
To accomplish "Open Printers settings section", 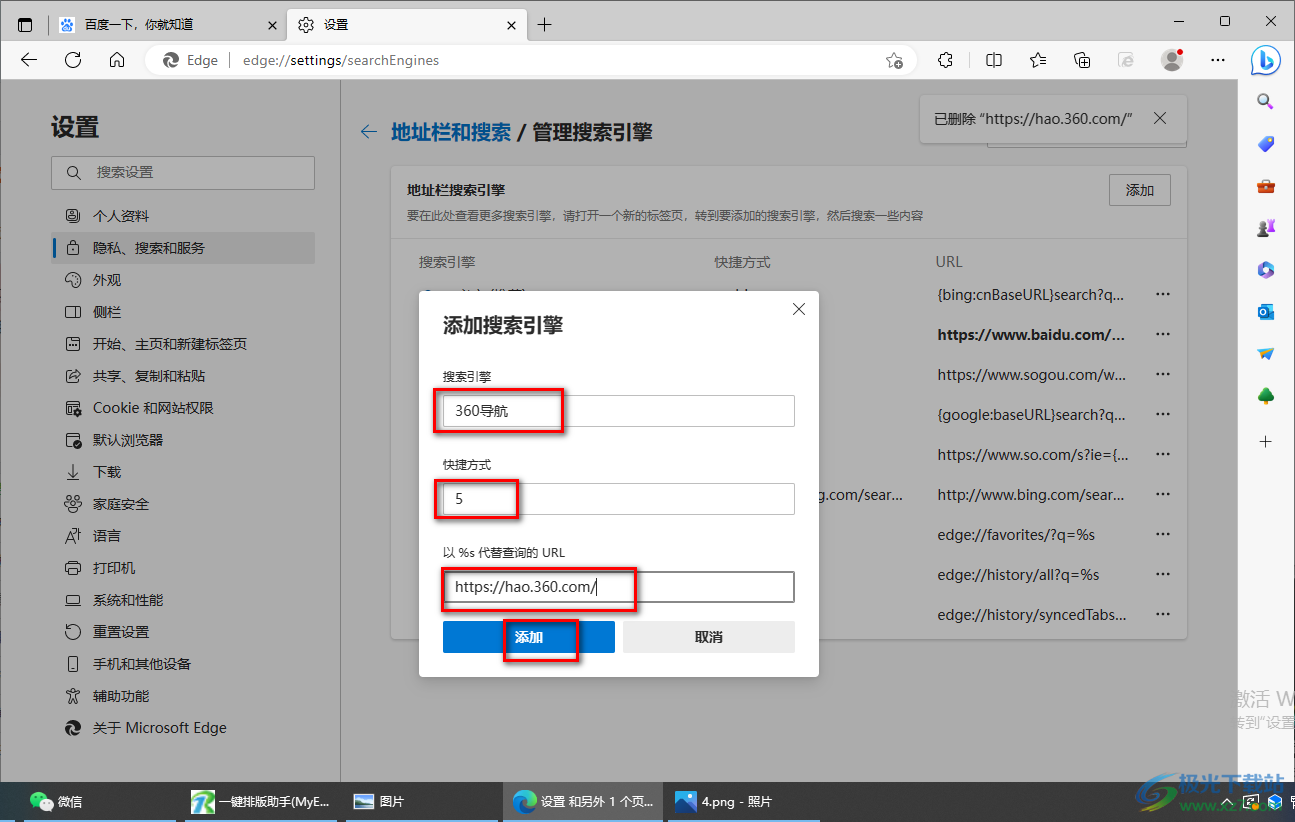I will point(183,568).
